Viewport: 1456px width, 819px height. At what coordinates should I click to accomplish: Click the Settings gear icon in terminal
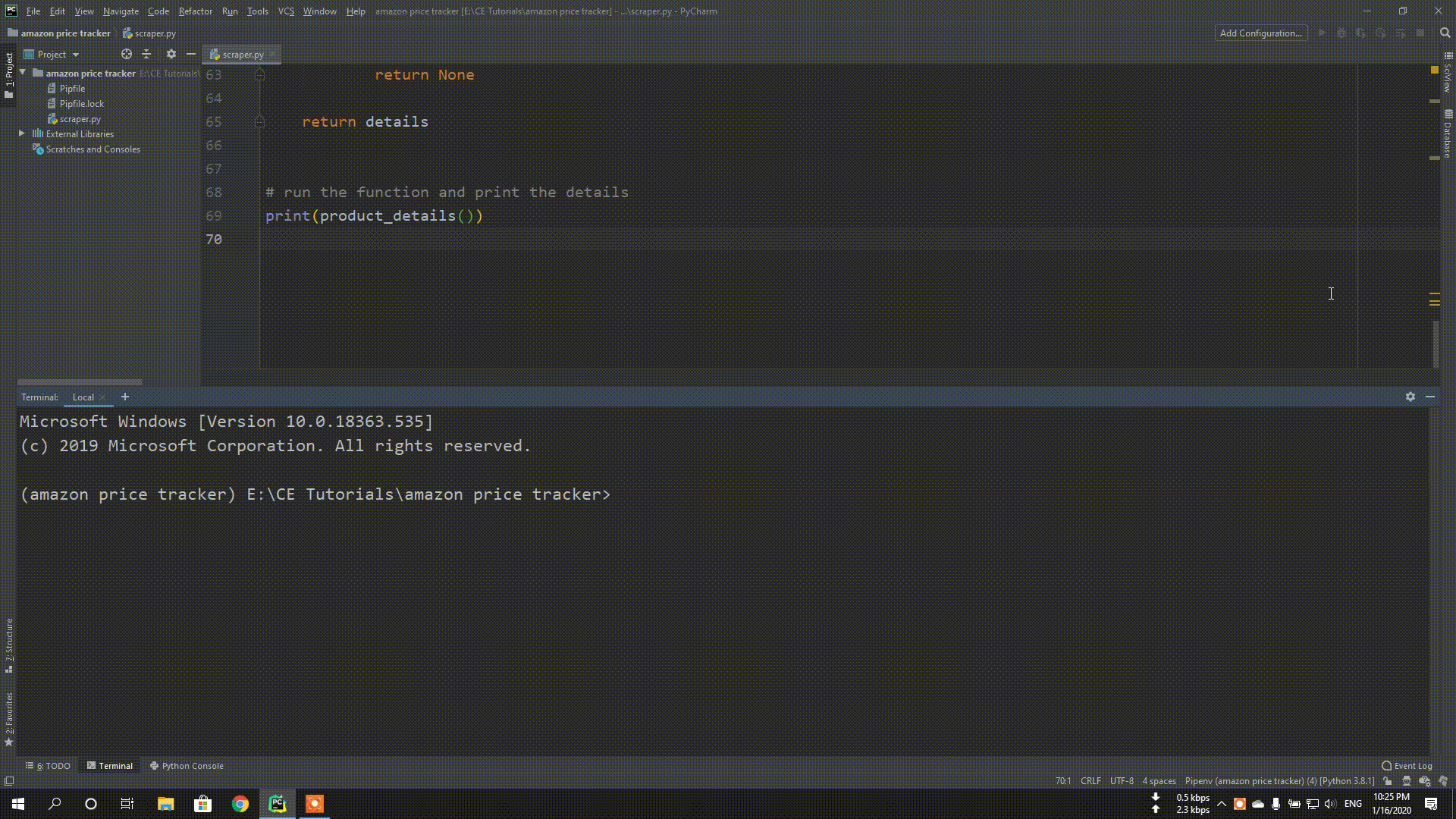[1410, 397]
